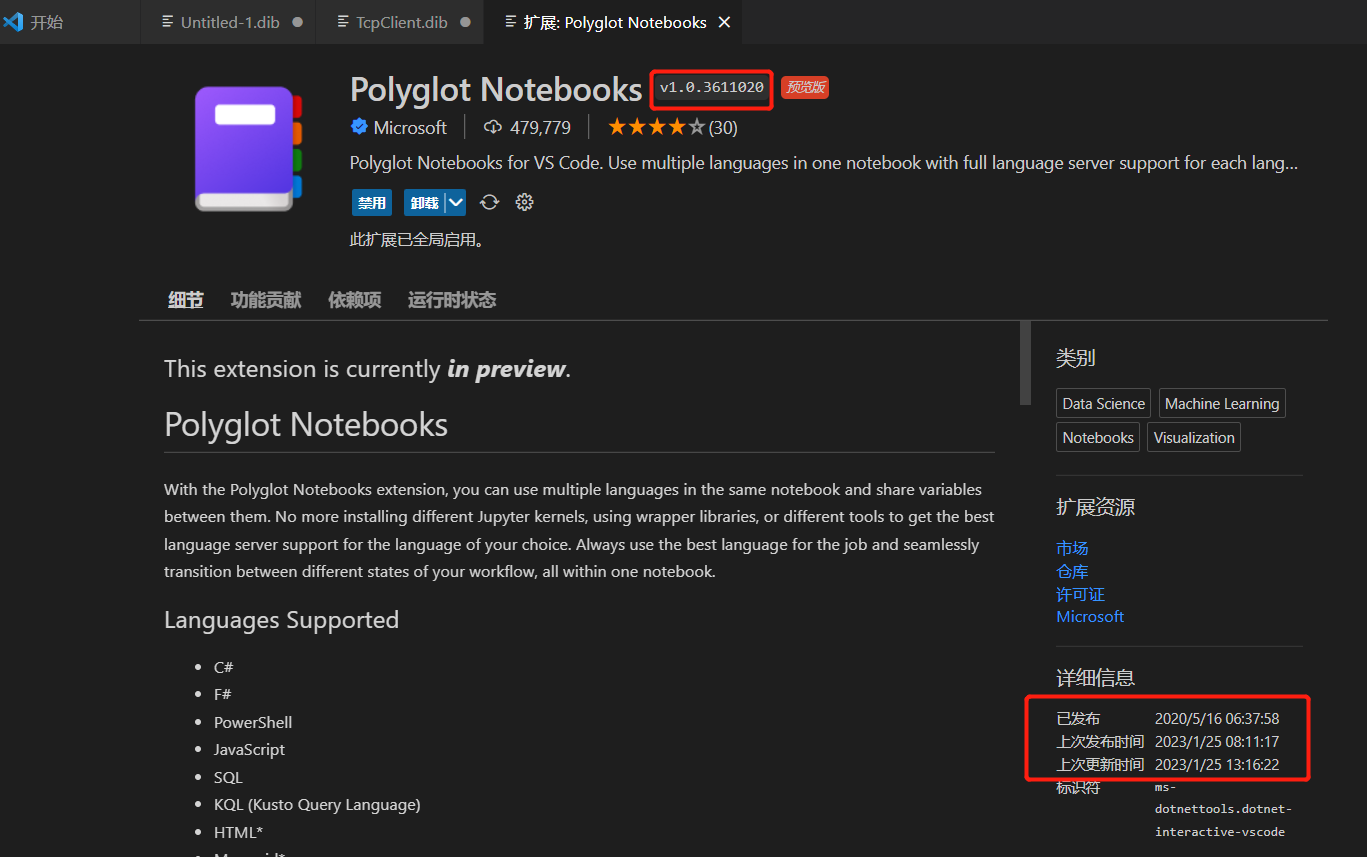
Task: Click the VS Code logo in top-left corner
Action: tap(12, 21)
